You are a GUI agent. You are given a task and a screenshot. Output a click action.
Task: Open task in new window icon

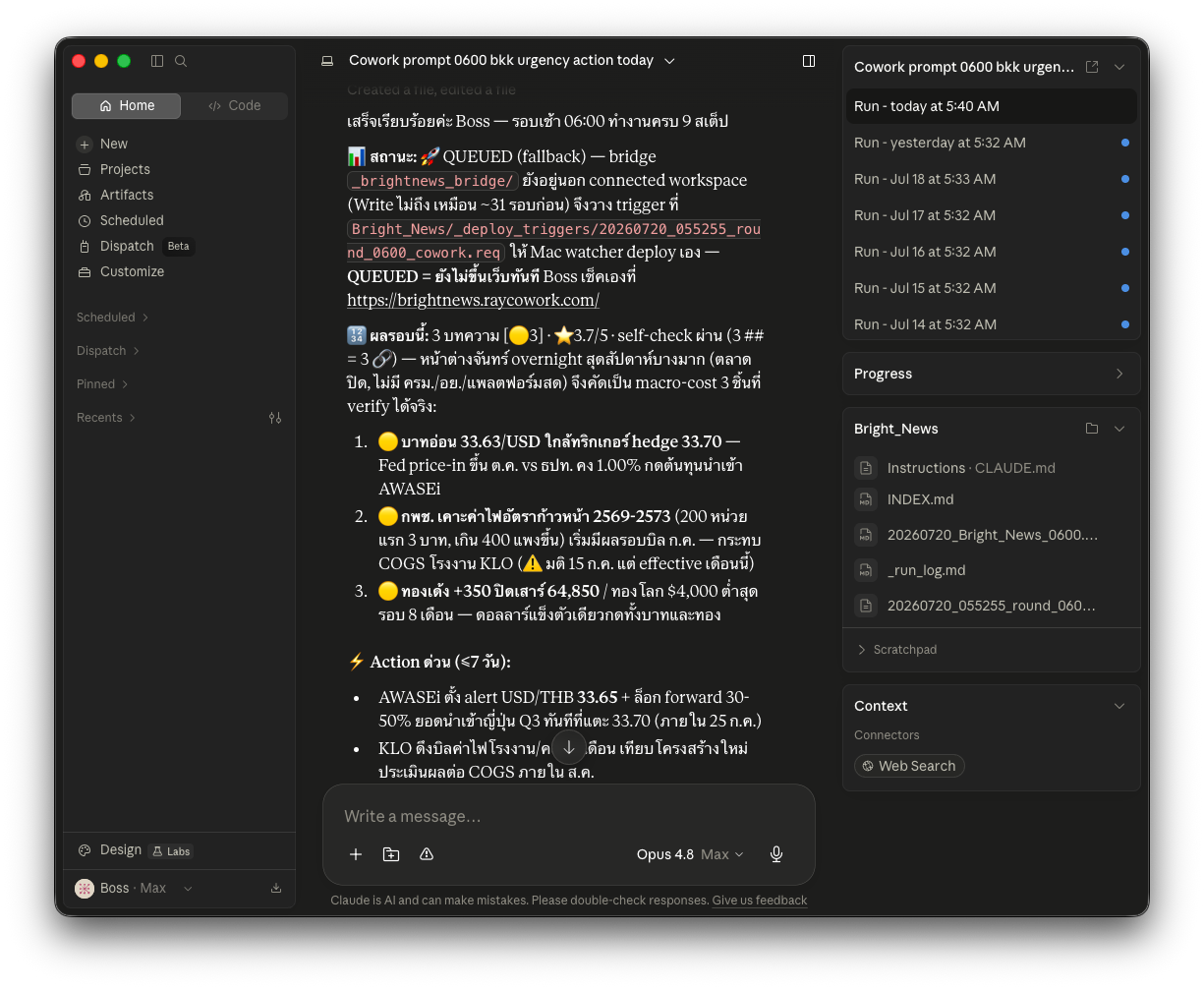point(1092,67)
